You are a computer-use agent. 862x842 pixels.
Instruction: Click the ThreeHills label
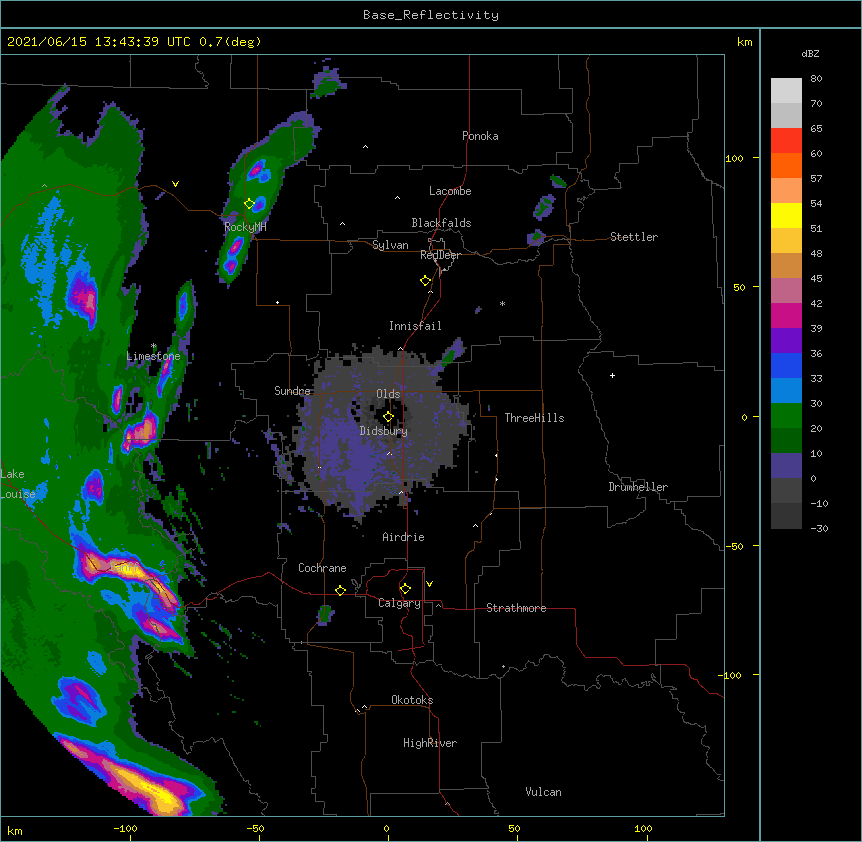click(x=534, y=418)
